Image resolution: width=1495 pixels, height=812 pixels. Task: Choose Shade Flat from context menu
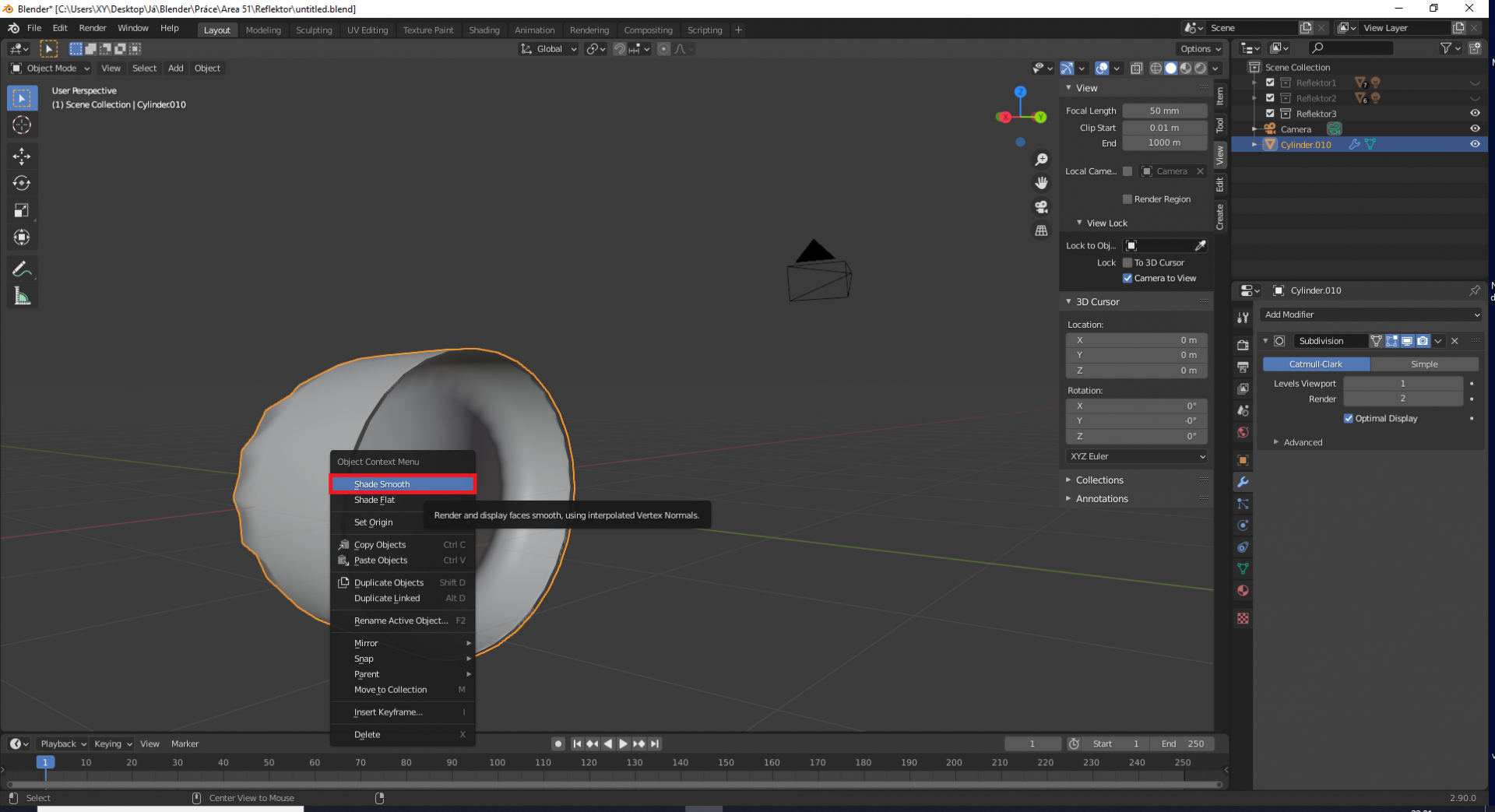click(x=375, y=501)
